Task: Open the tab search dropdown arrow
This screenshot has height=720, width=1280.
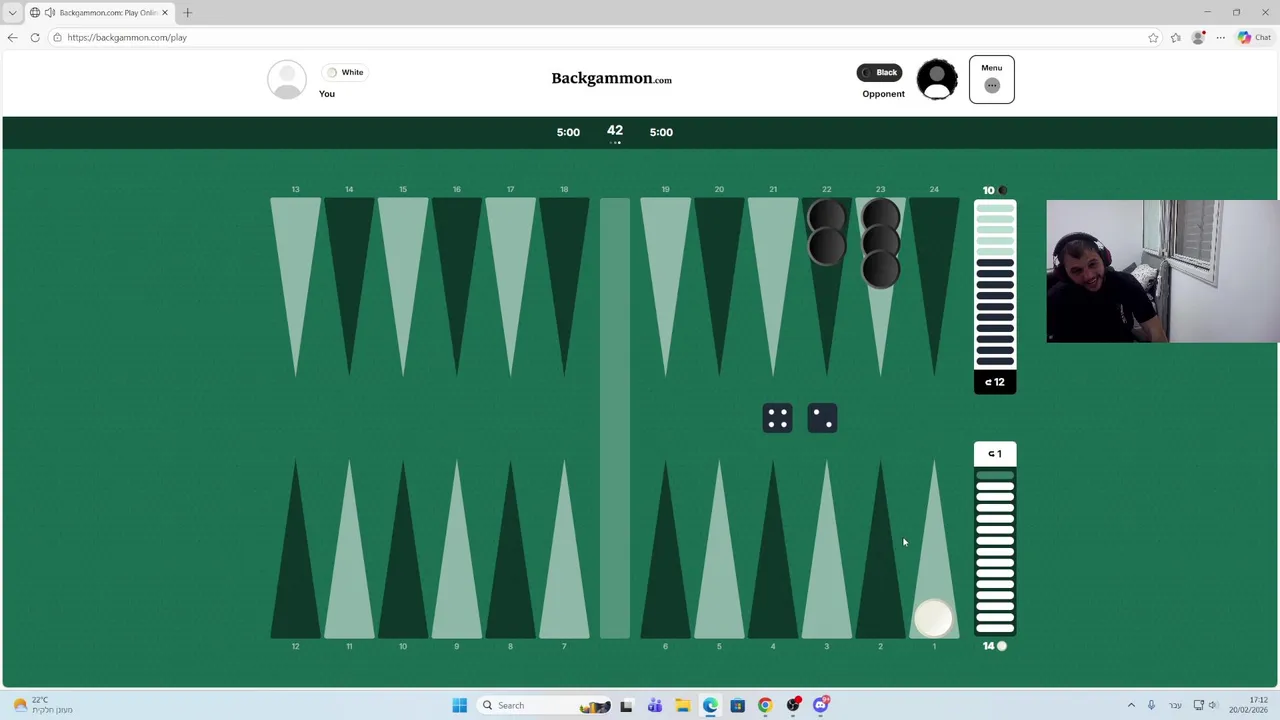Action: pos(12,13)
